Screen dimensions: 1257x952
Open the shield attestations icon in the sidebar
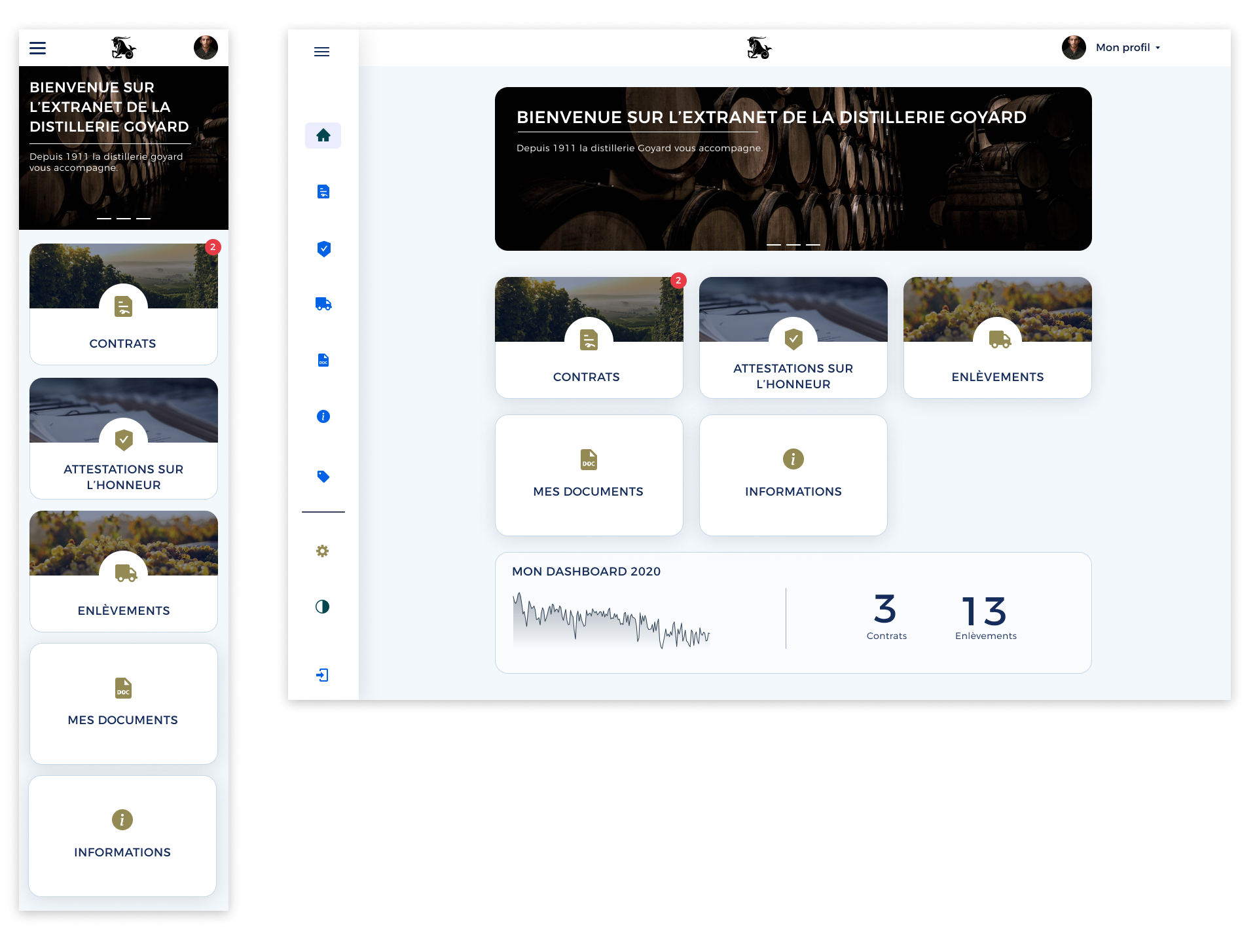pyautogui.click(x=323, y=248)
